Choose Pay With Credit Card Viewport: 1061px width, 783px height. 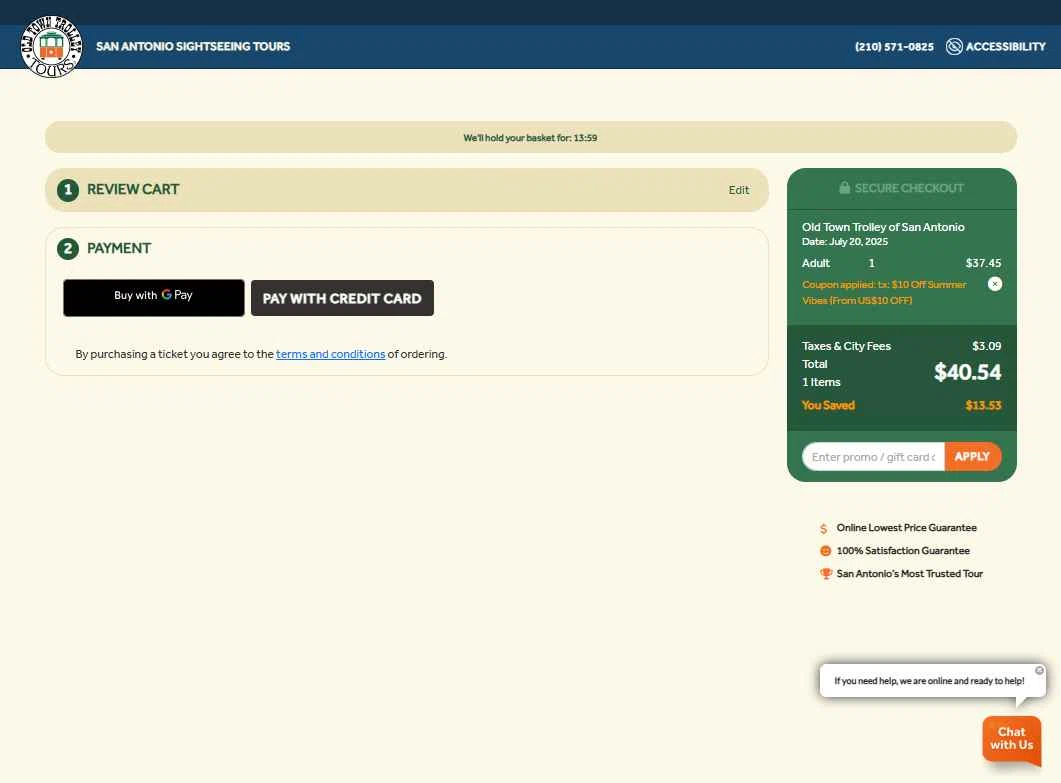(x=342, y=298)
